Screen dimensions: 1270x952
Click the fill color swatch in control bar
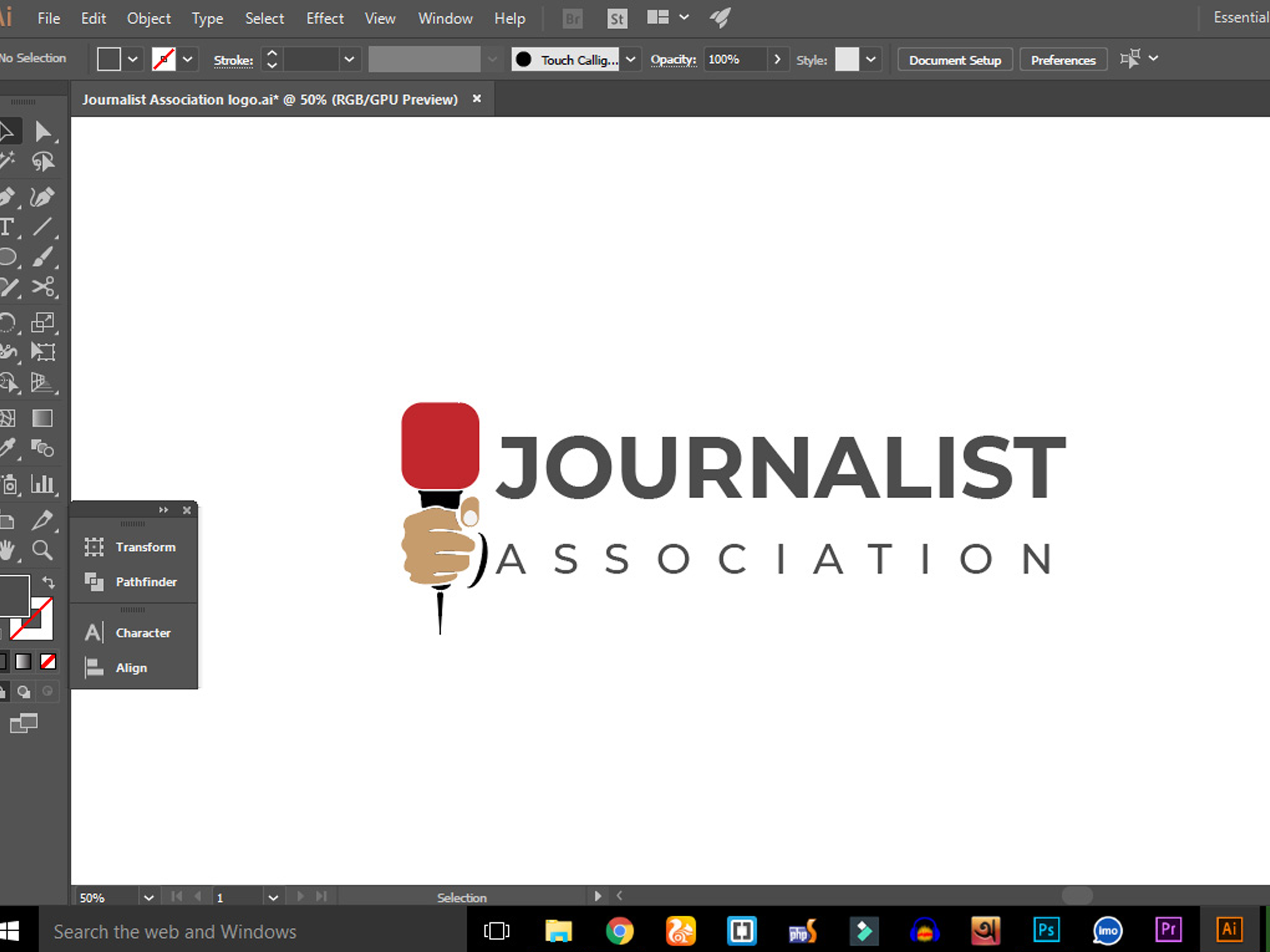[x=109, y=60]
